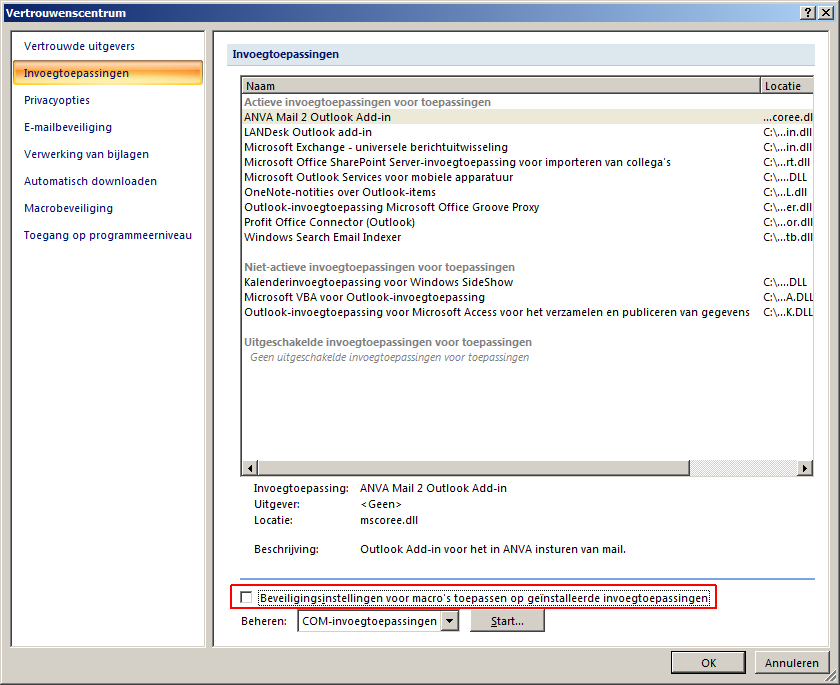The height and width of the screenshot is (685, 840).
Task: Click the Annuleren button
Action: pos(791,662)
